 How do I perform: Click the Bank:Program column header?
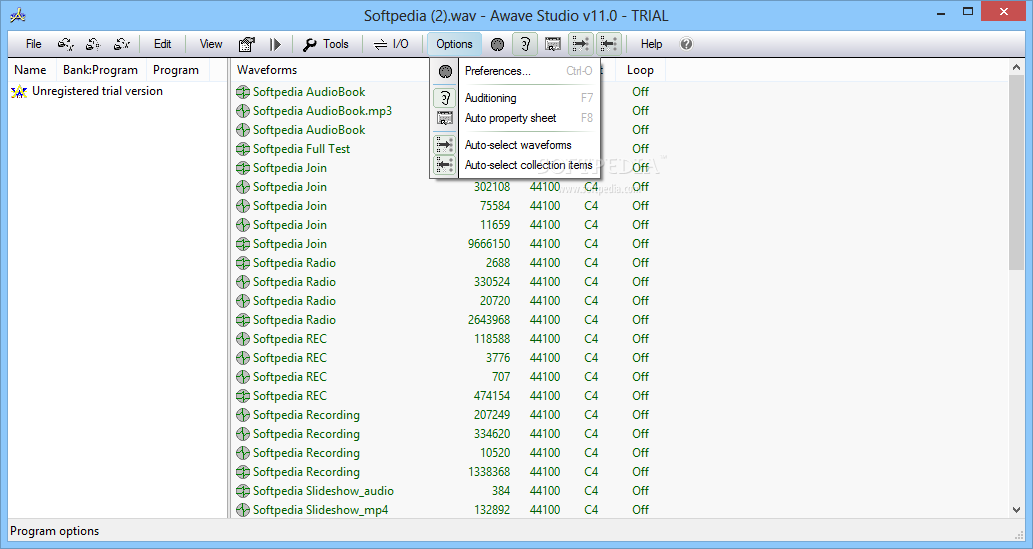click(x=100, y=70)
